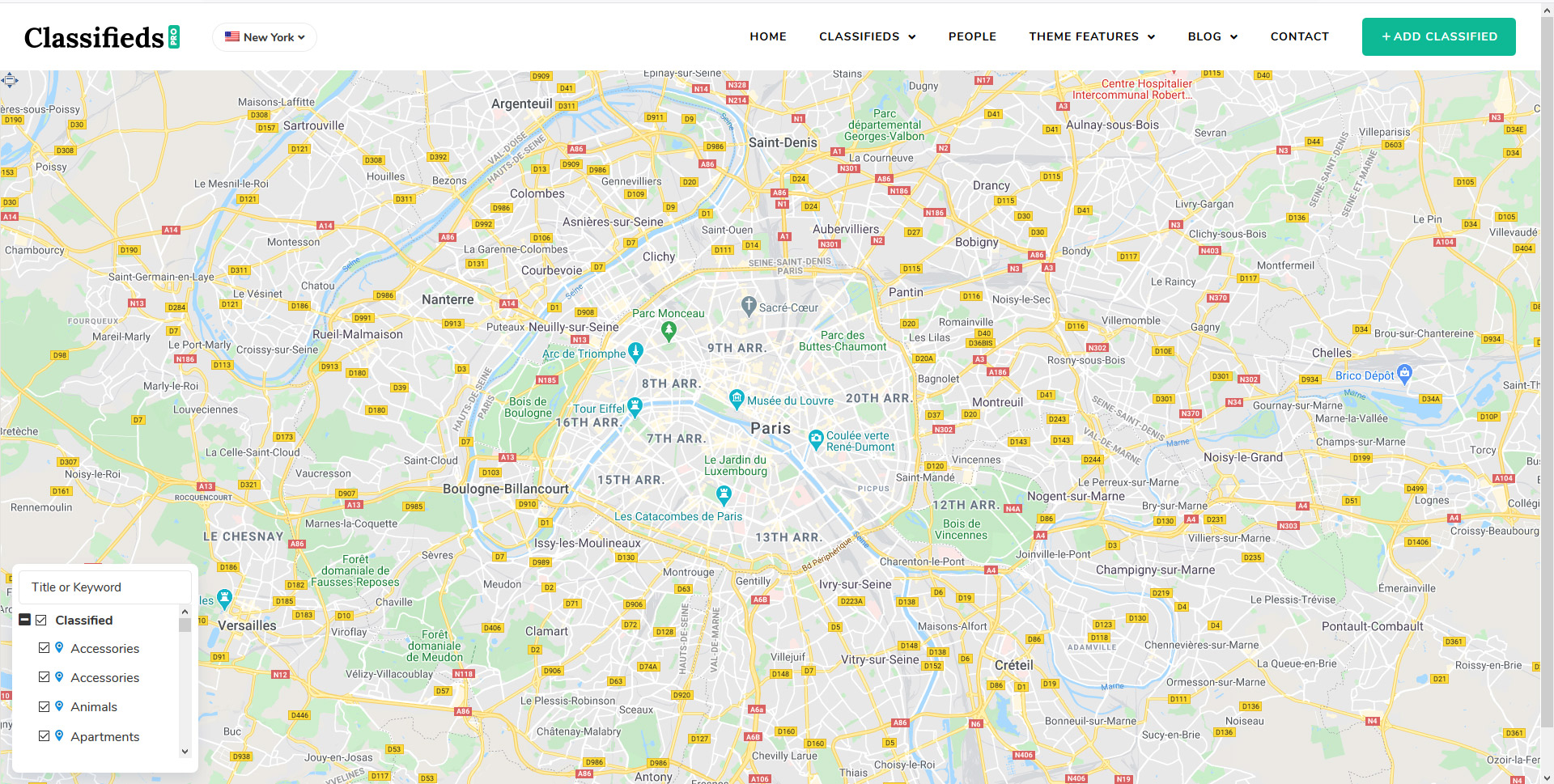Viewport: 1554px width, 784px height.
Task: Open the PEOPLE menu item
Action: pyautogui.click(x=972, y=36)
